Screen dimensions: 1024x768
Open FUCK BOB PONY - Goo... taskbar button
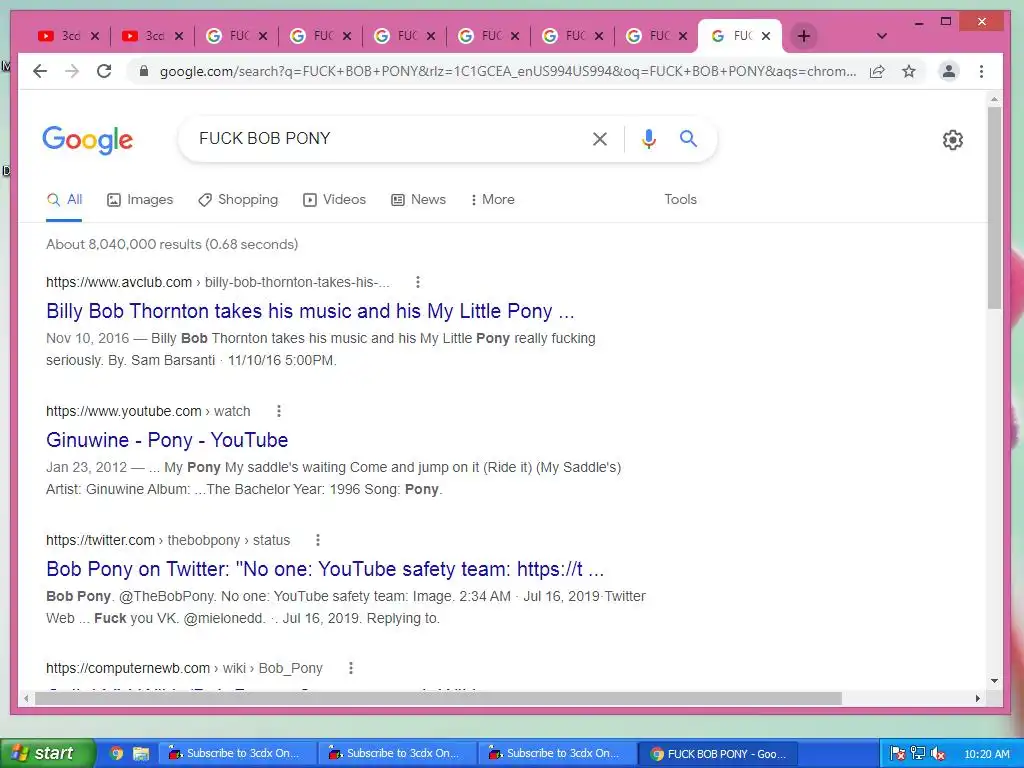click(x=718, y=753)
